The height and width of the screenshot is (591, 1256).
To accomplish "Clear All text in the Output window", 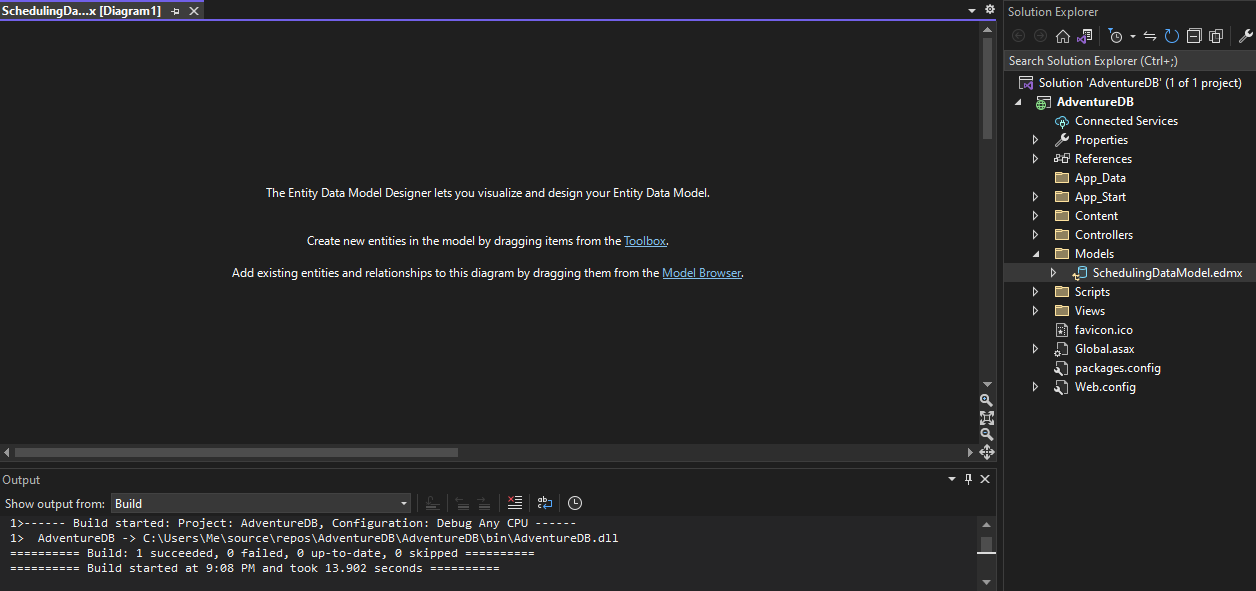I will coord(514,503).
